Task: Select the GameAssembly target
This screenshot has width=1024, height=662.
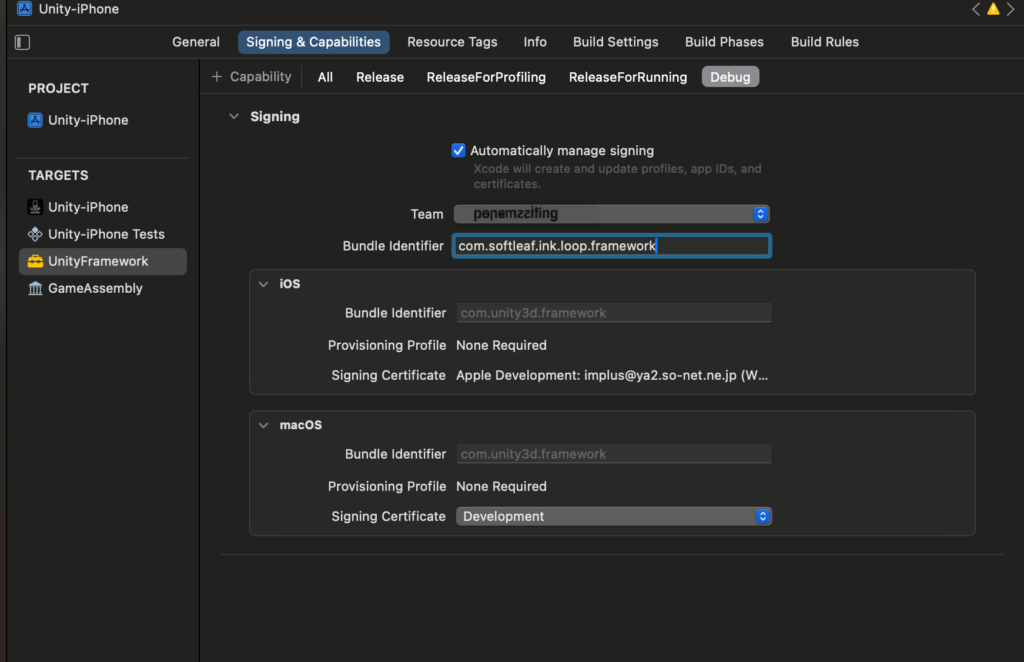Action: click(x=95, y=288)
